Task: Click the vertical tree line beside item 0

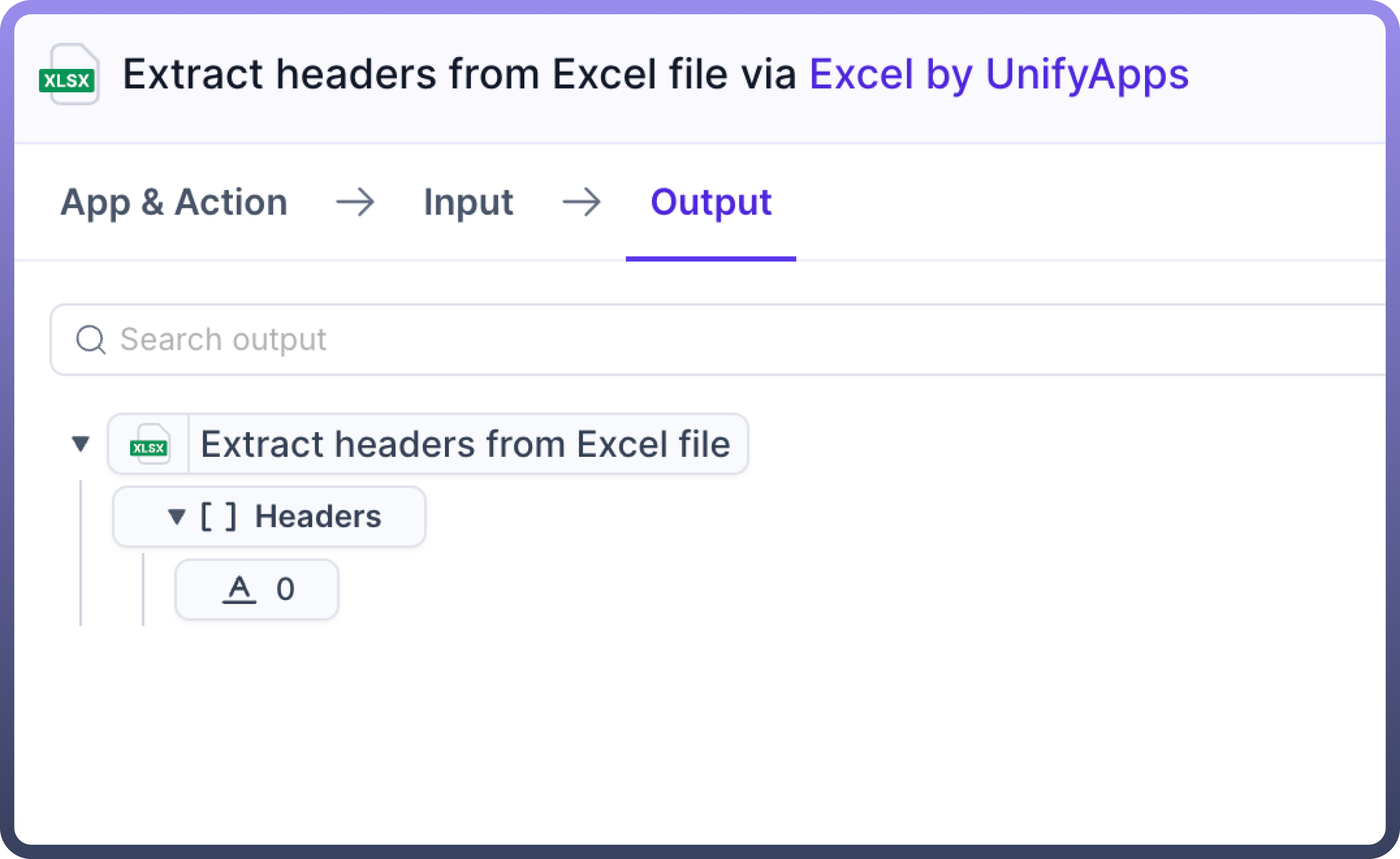Action: pyautogui.click(x=143, y=590)
